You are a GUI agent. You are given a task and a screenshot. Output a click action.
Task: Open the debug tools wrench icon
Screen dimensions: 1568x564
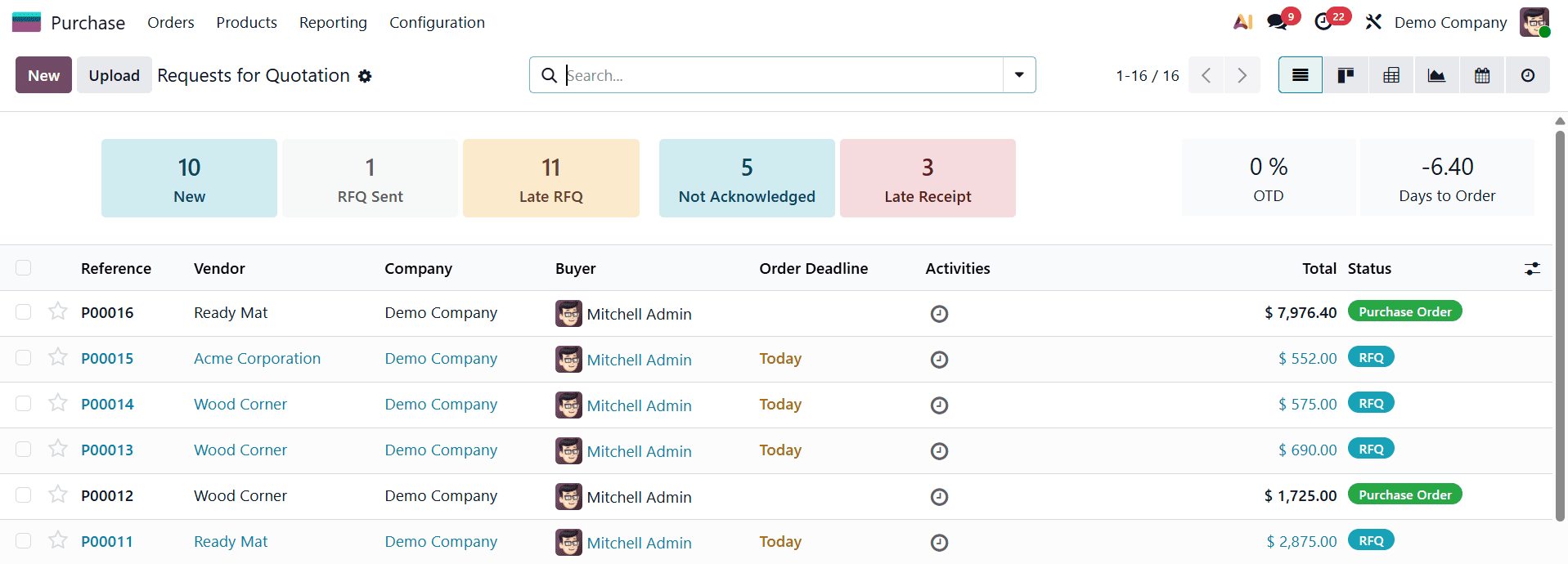tap(1373, 22)
